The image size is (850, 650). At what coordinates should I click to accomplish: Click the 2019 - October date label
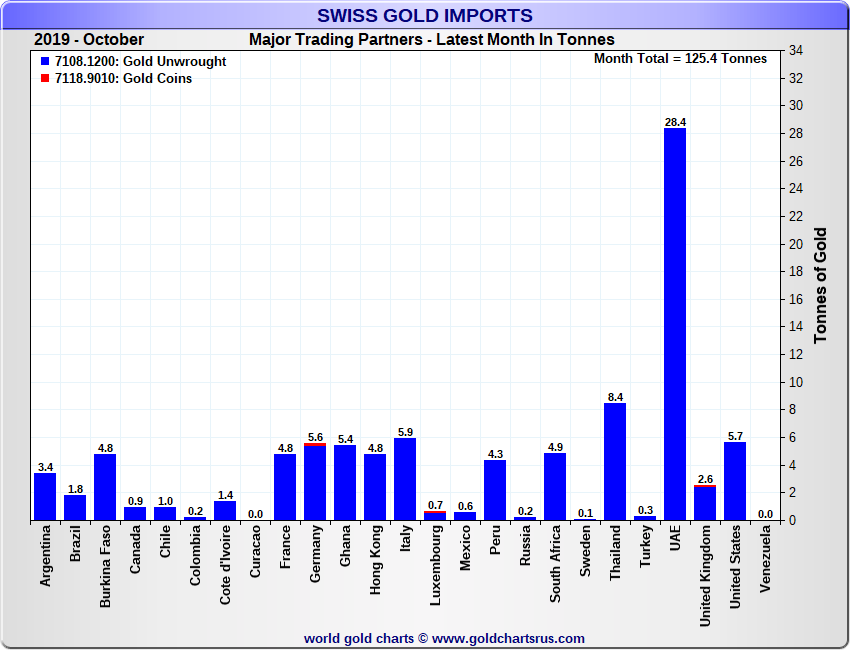(x=89, y=40)
